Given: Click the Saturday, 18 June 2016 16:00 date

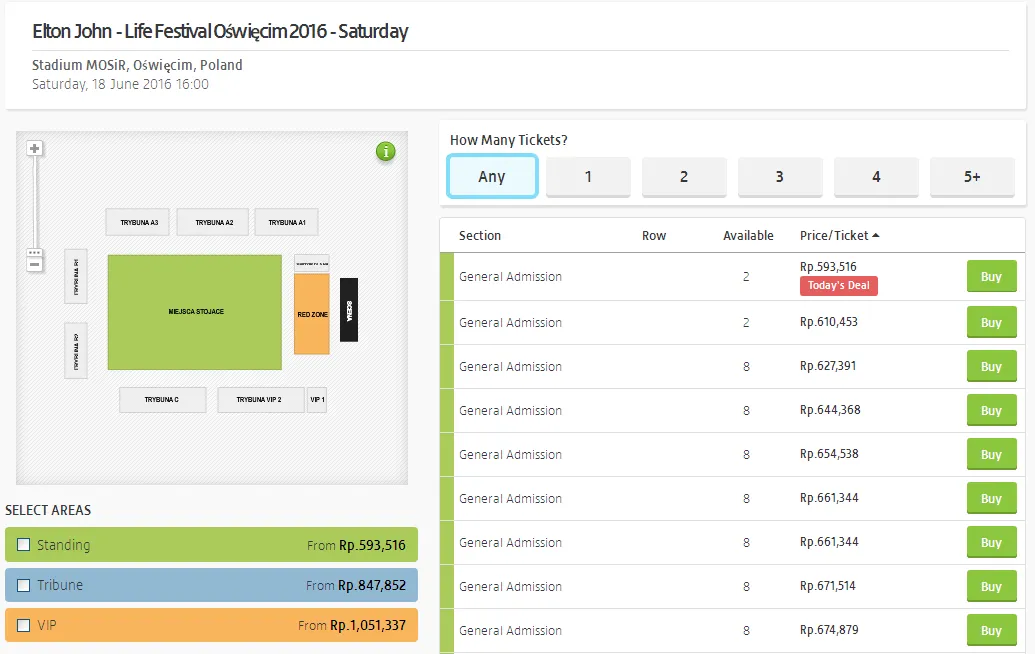Looking at the screenshot, I should (120, 84).
